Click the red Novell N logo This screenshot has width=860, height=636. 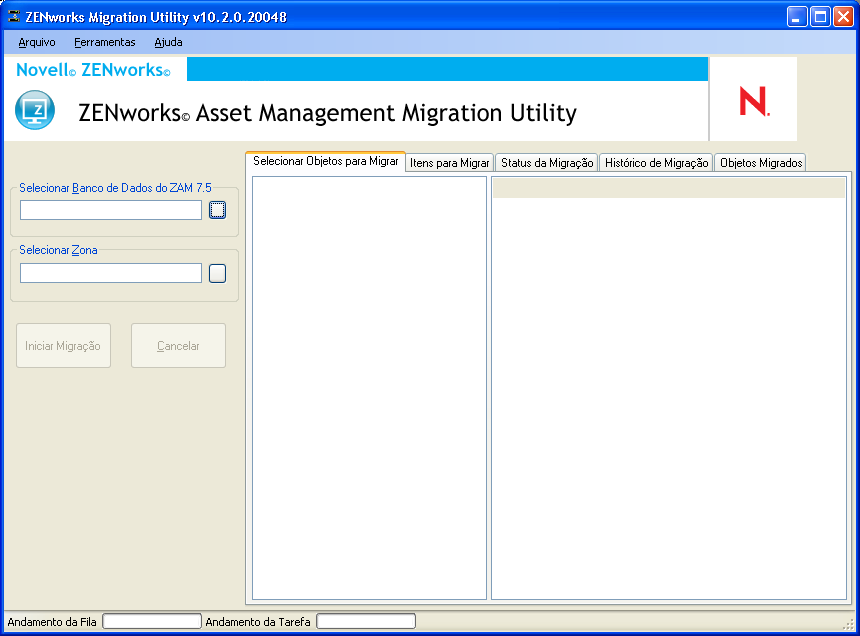(x=754, y=101)
